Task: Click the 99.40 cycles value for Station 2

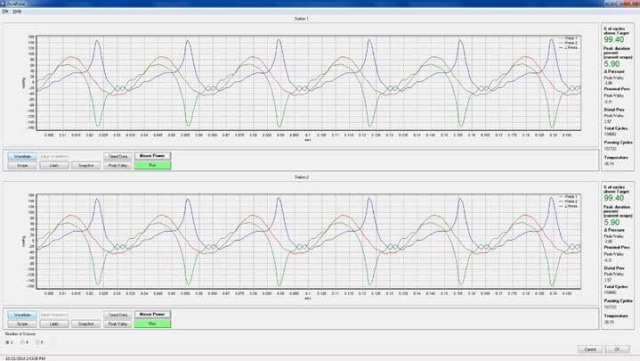Action: point(614,198)
